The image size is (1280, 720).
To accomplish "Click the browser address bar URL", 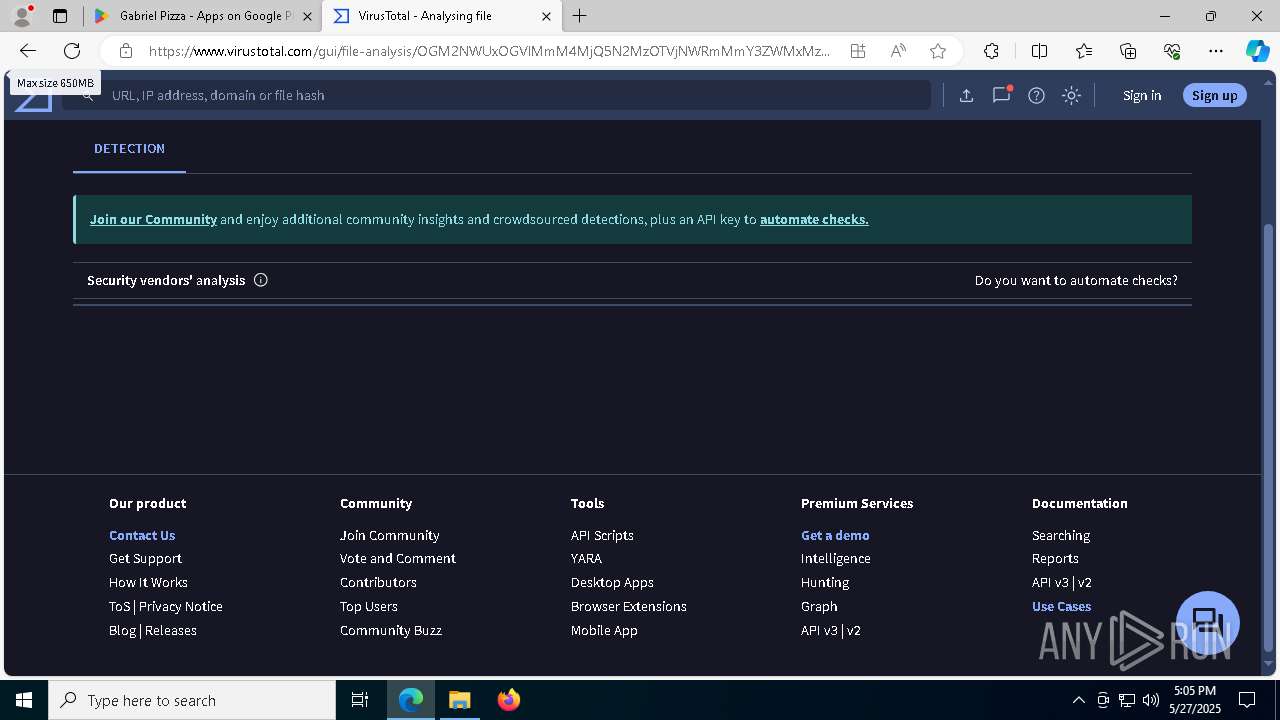I will [489, 51].
